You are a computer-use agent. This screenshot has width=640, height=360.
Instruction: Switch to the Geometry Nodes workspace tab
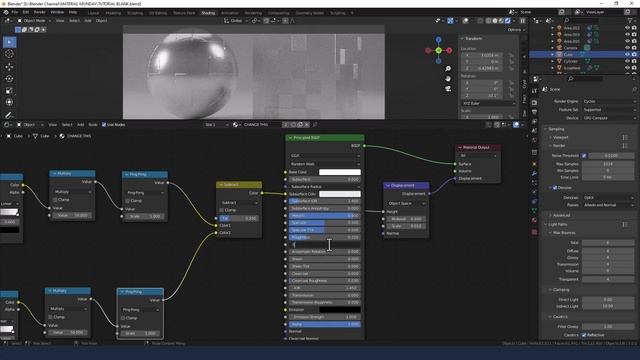pyautogui.click(x=309, y=13)
